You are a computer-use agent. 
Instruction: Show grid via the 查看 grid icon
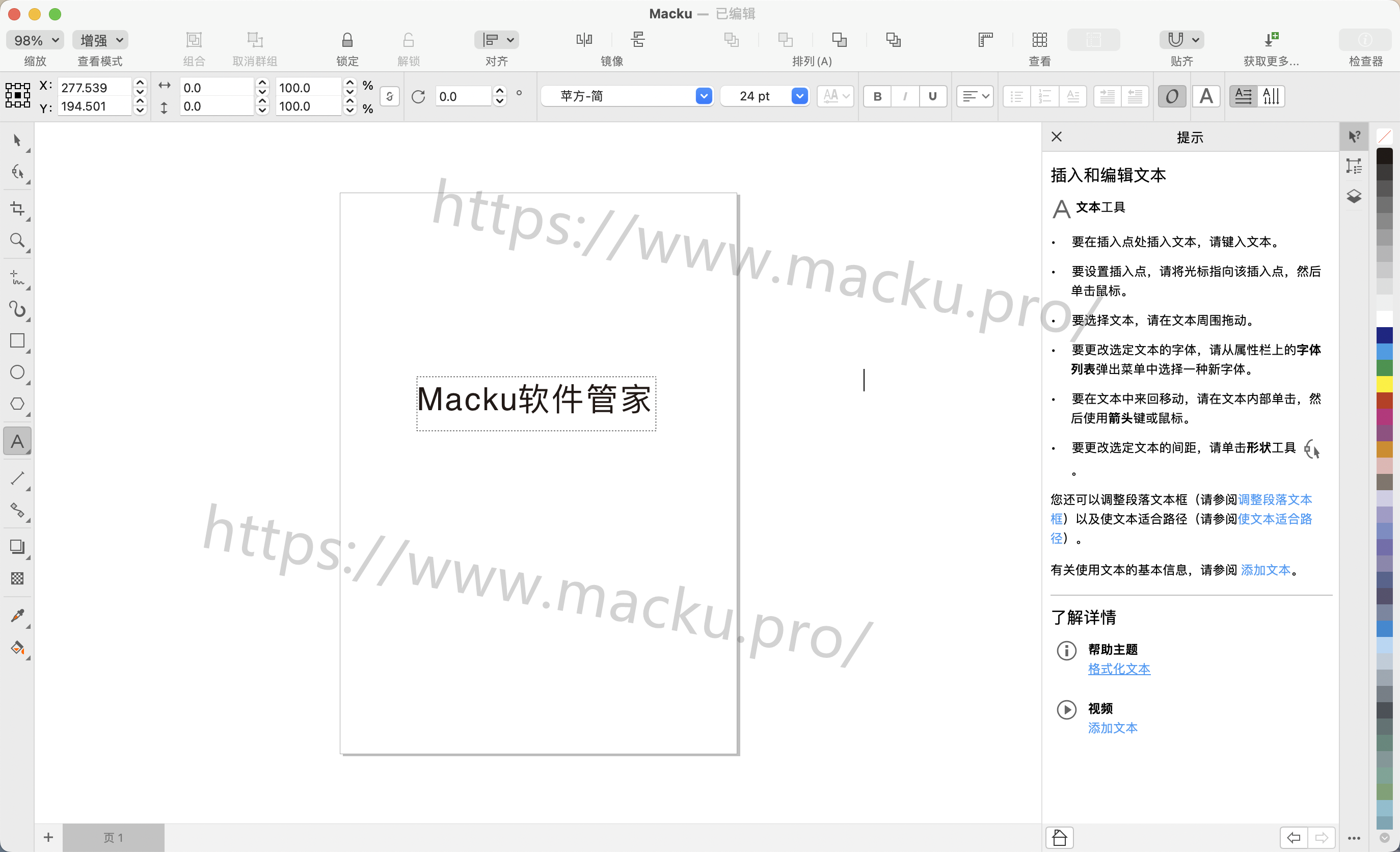tap(1040, 40)
